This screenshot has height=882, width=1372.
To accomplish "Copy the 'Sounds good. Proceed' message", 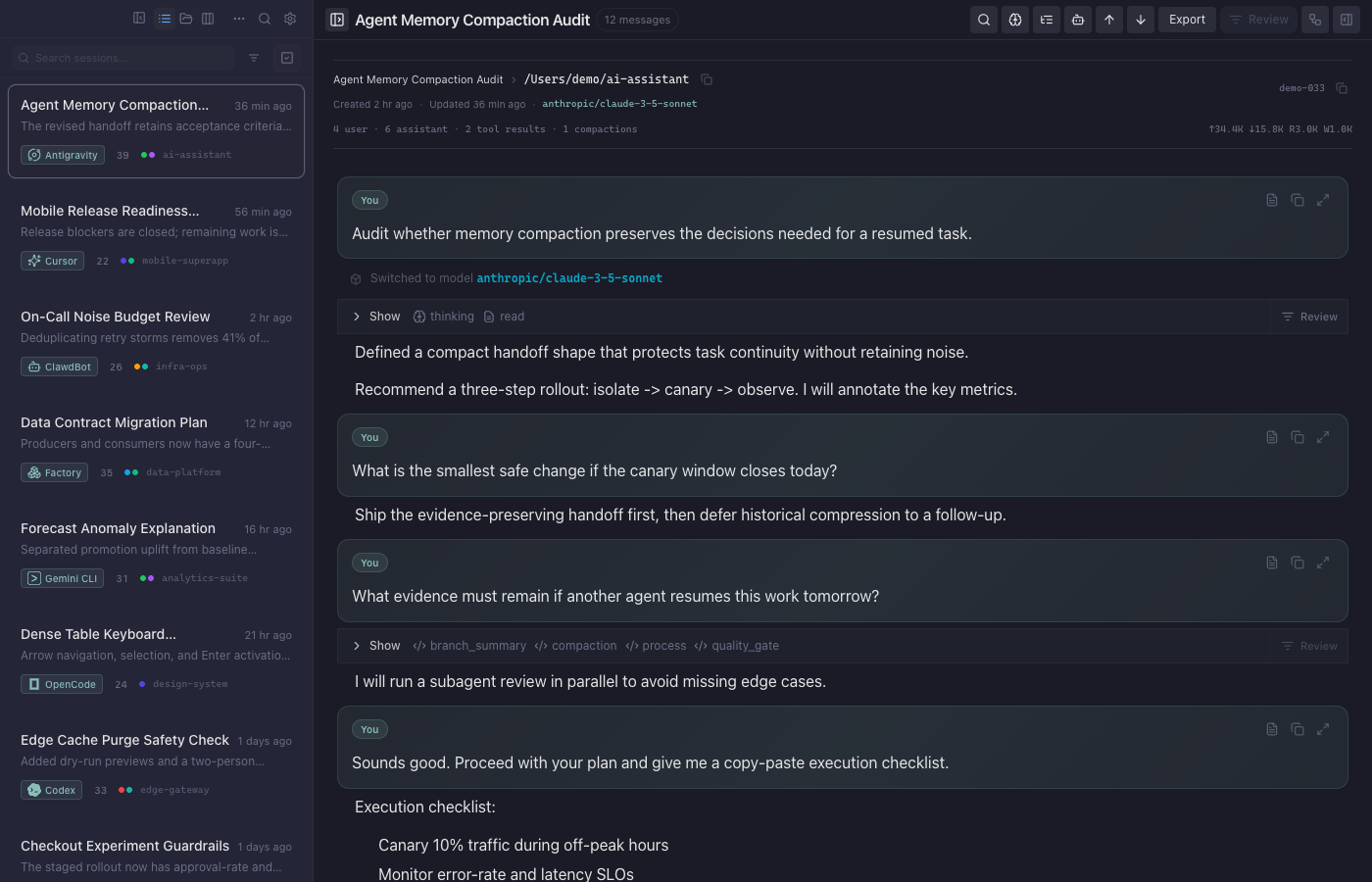I will (1298, 729).
